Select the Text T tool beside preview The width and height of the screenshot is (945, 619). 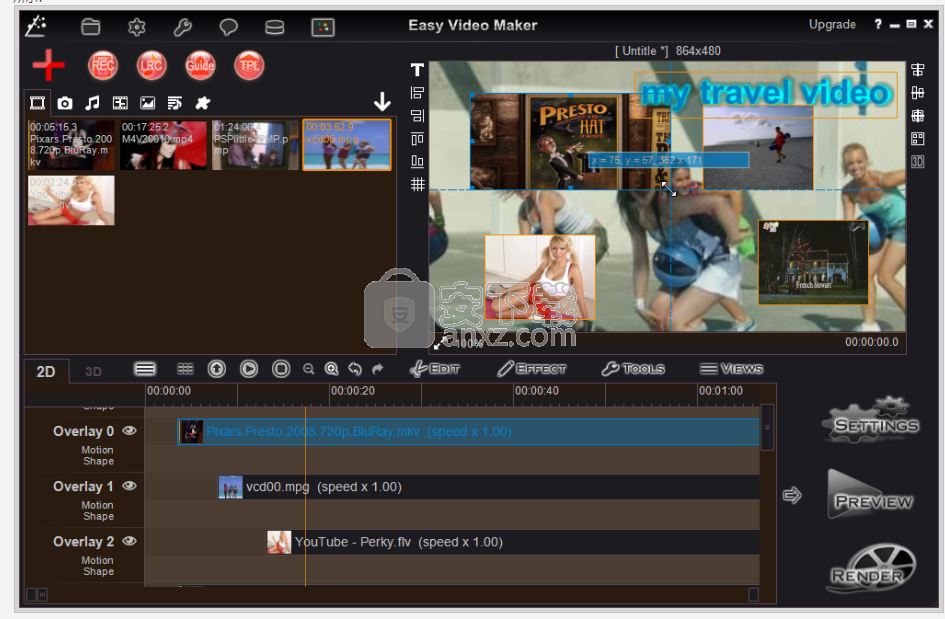coord(417,70)
